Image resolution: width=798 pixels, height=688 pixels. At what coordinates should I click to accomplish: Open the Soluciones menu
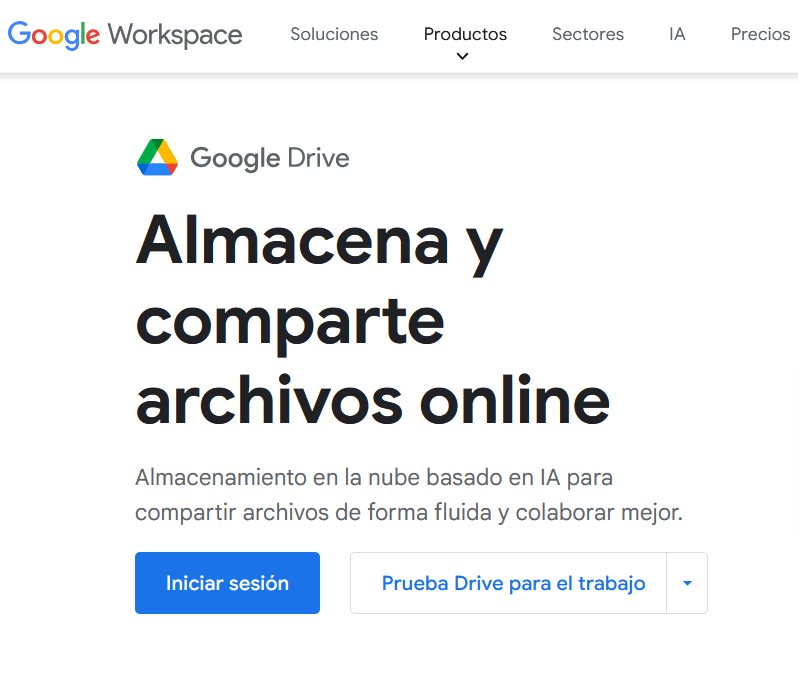click(334, 34)
